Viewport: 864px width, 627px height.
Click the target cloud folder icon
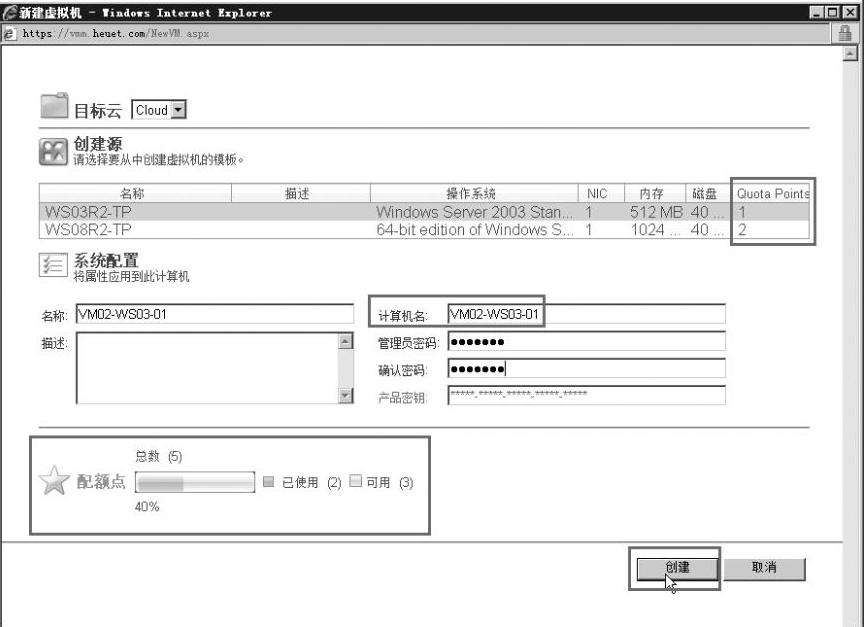coord(54,108)
